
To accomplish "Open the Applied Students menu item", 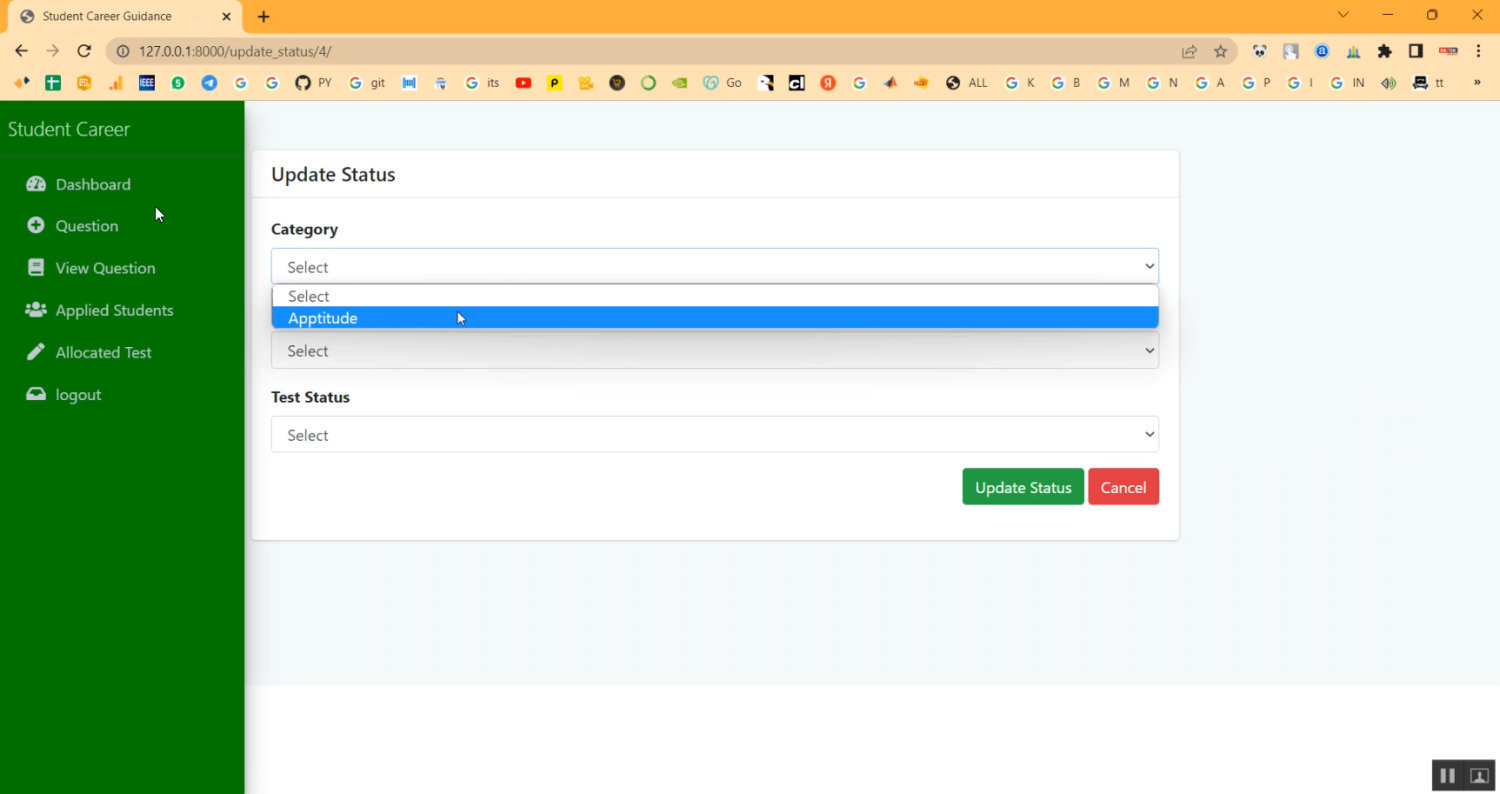I will point(114,310).
